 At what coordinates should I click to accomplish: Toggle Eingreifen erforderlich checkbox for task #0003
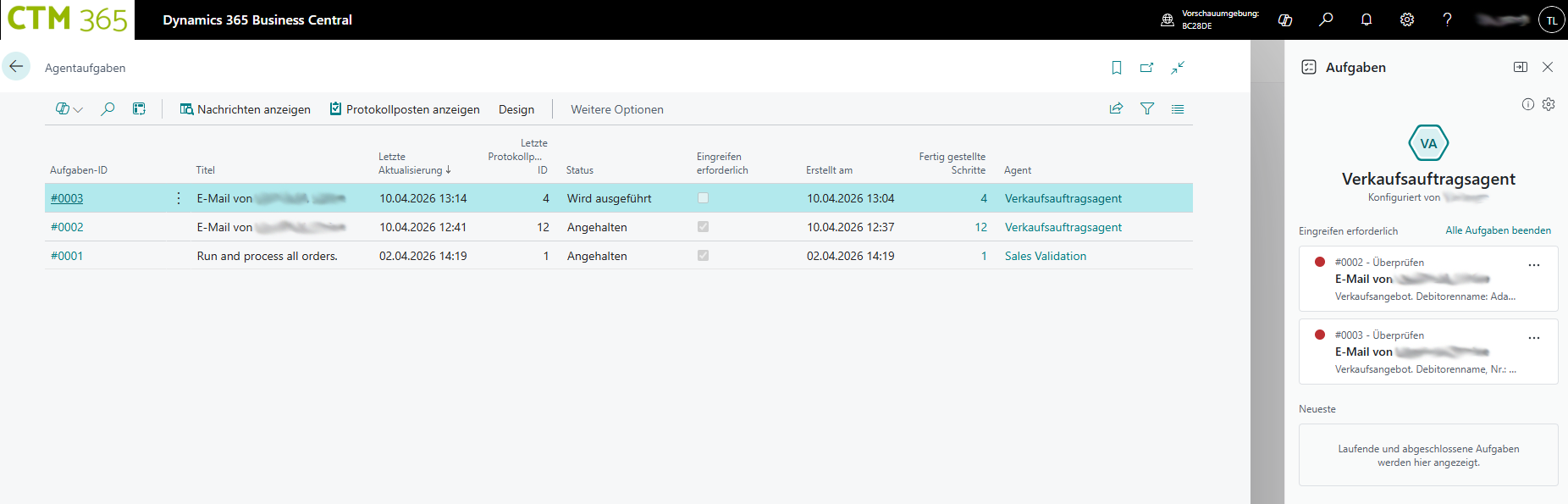click(703, 198)
